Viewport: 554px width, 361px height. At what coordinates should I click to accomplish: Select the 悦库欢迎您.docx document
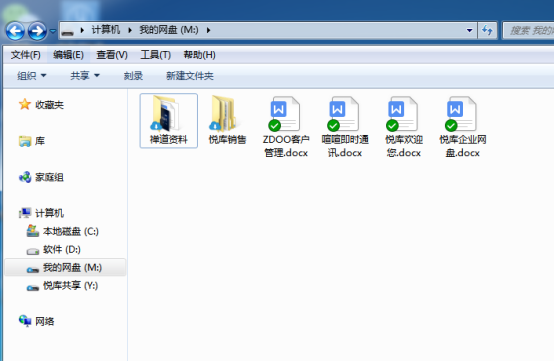pos(404,126)
